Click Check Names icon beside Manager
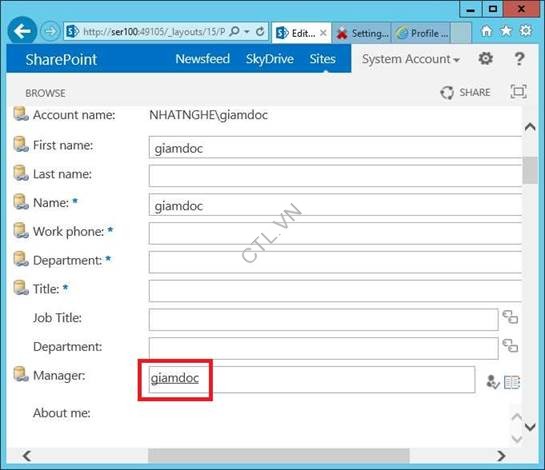 pyautogui.click(x=493, y=382)
